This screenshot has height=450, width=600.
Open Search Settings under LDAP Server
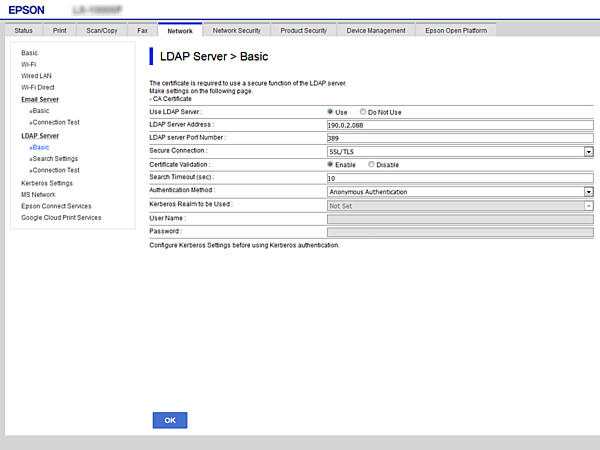[56, 158]
